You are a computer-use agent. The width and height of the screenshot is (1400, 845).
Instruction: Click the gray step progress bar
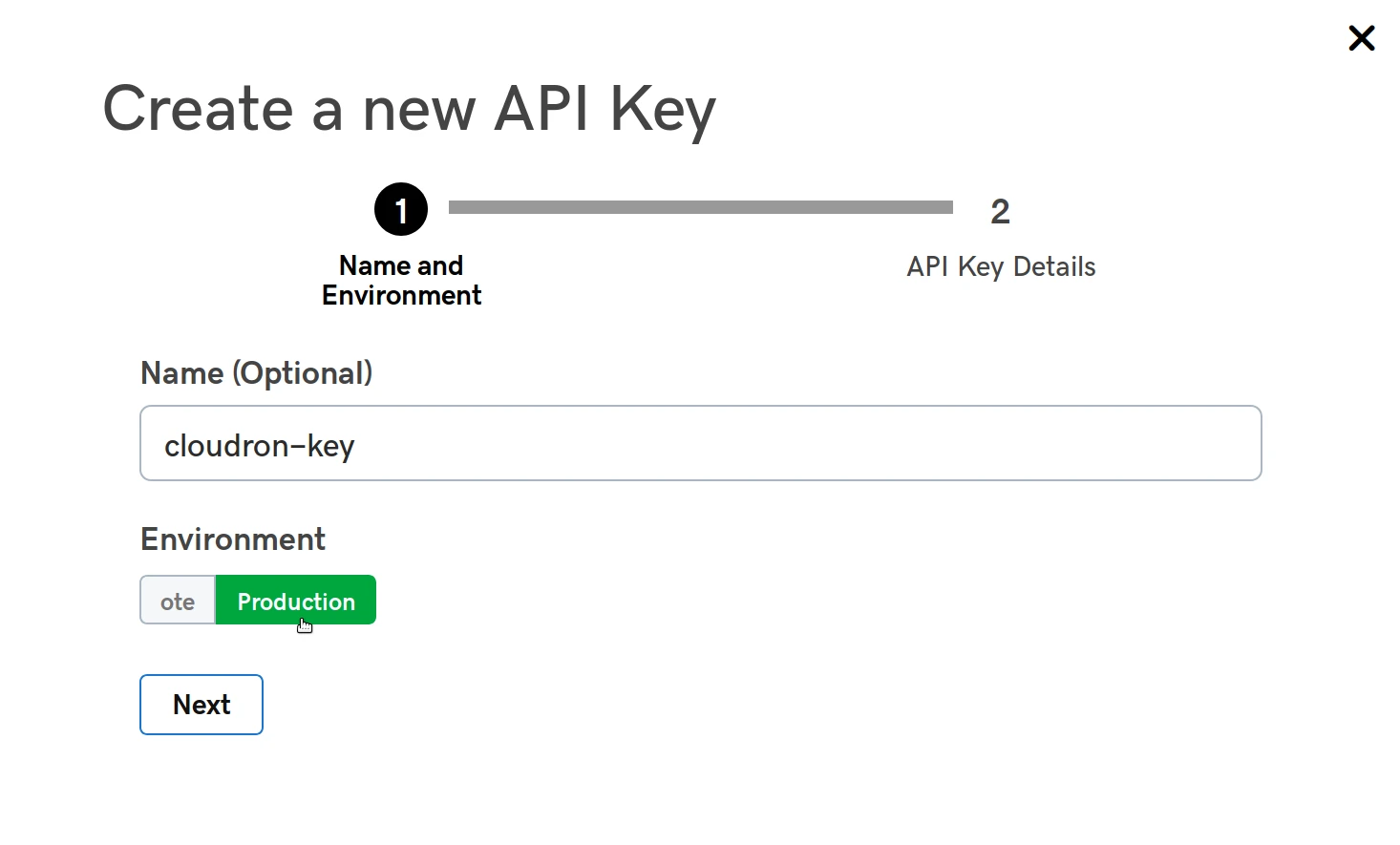pyautogui.click(x=700, y=207)
